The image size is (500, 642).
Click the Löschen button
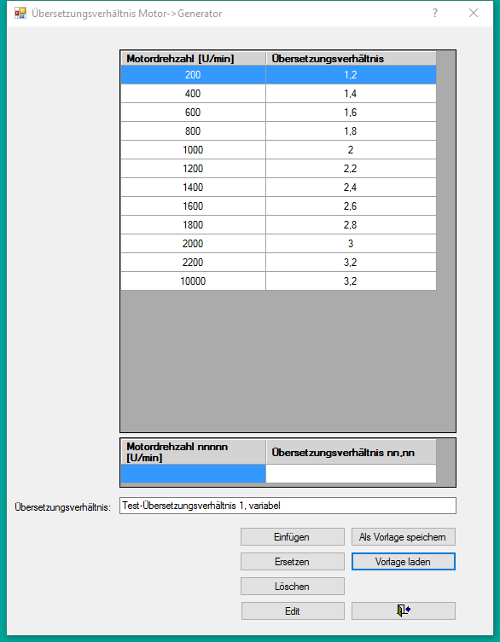coord(292,586)
